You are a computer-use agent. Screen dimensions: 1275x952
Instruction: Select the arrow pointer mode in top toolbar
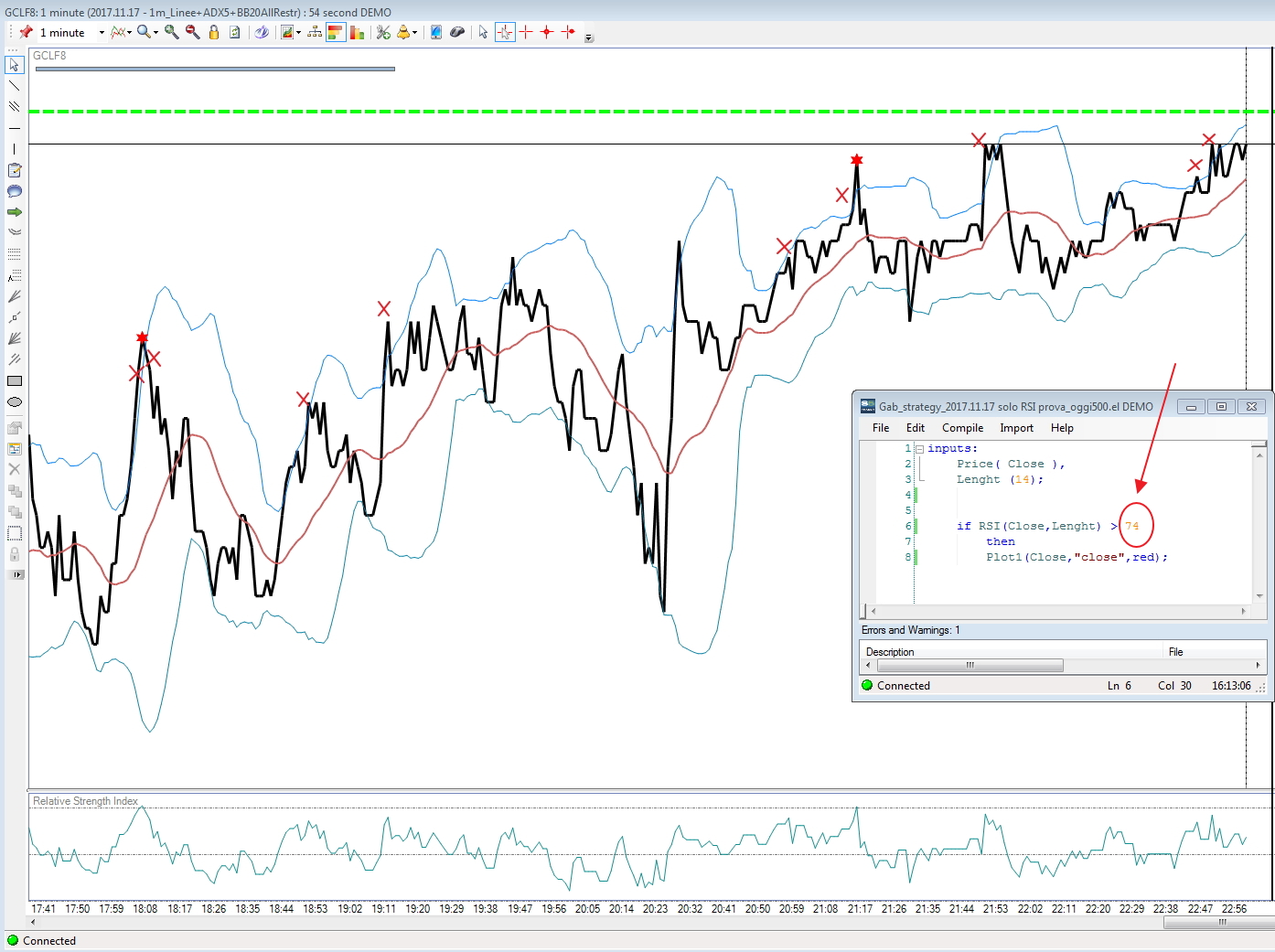coord(483,32)
